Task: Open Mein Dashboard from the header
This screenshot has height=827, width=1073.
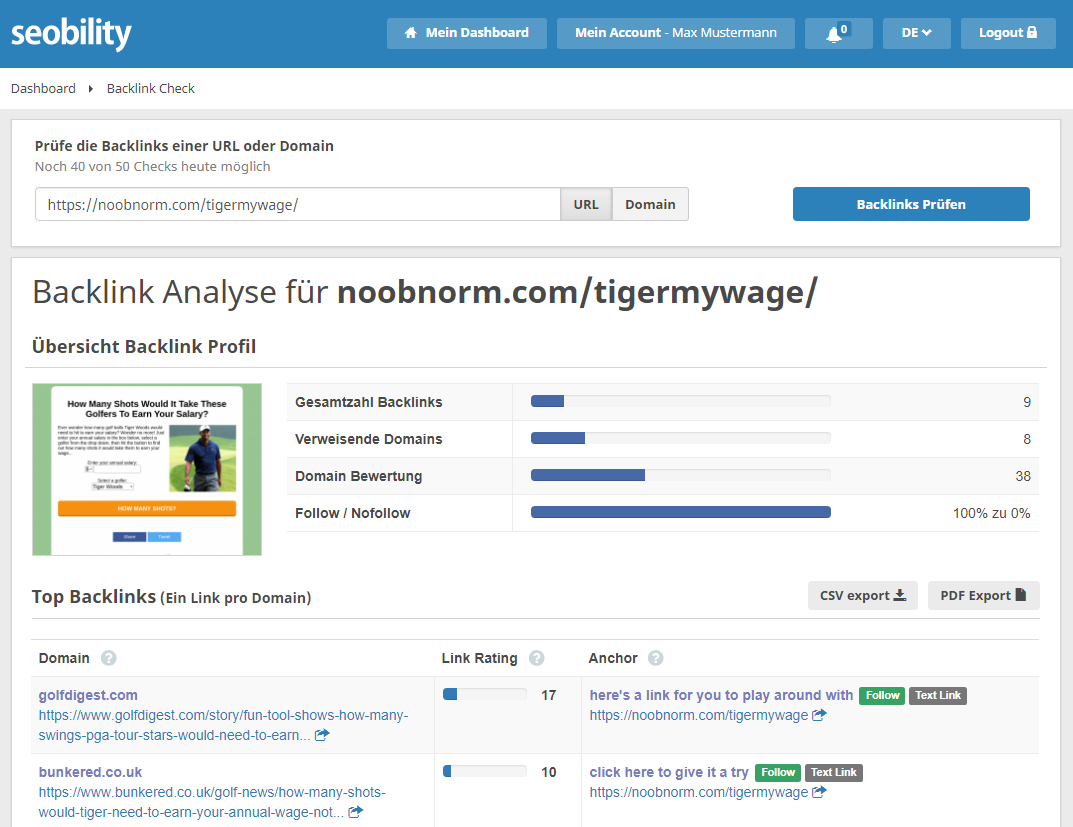Action: [467, 33]
